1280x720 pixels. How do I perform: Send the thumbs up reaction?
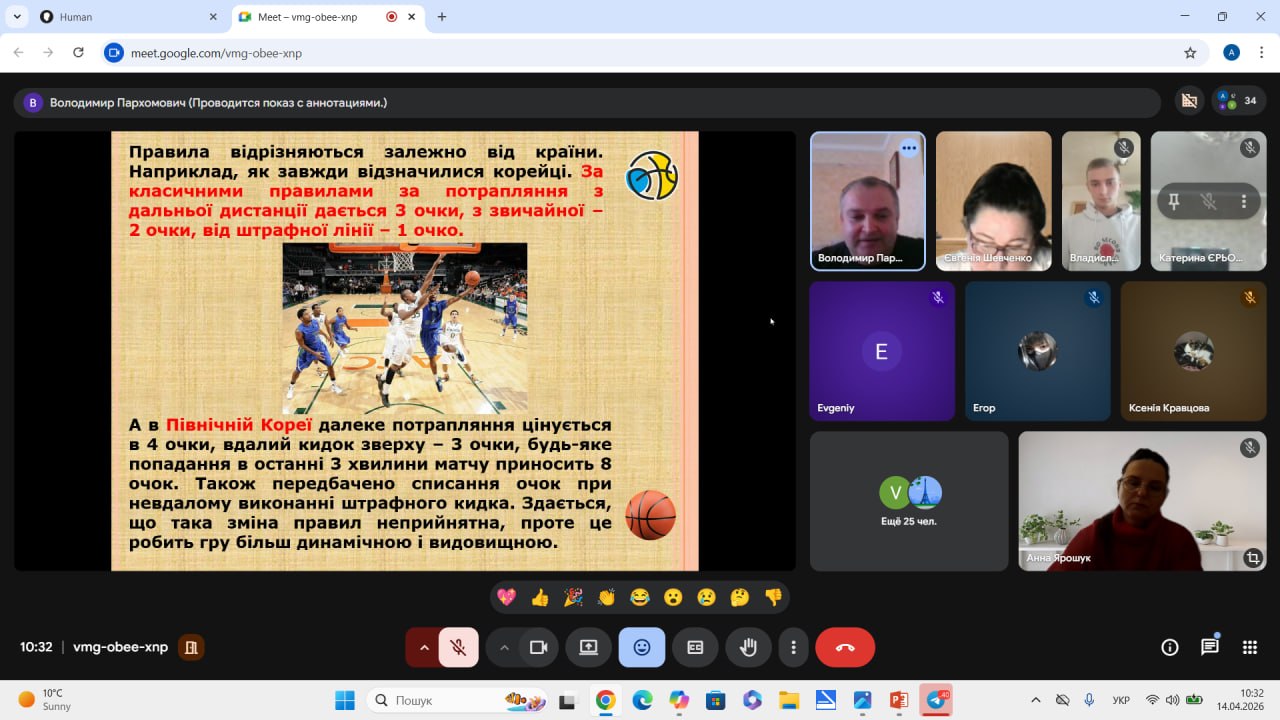[540, 597]
